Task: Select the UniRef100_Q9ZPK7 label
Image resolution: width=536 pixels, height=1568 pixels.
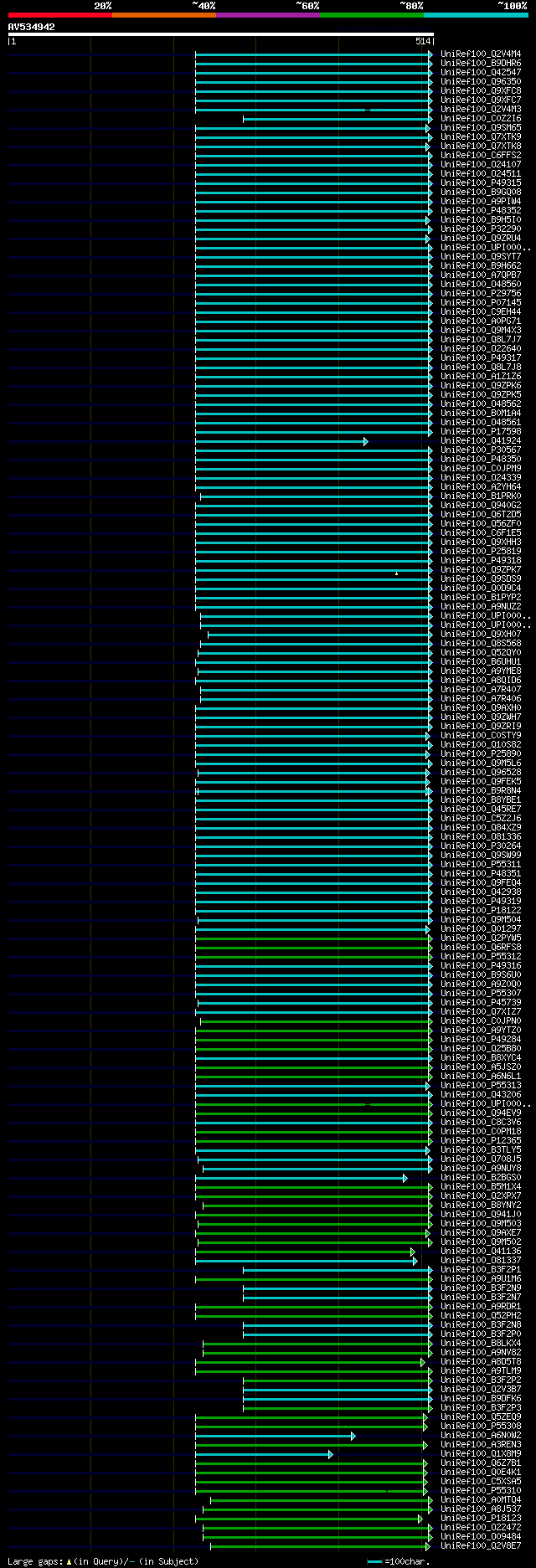Action: point(481,570)
